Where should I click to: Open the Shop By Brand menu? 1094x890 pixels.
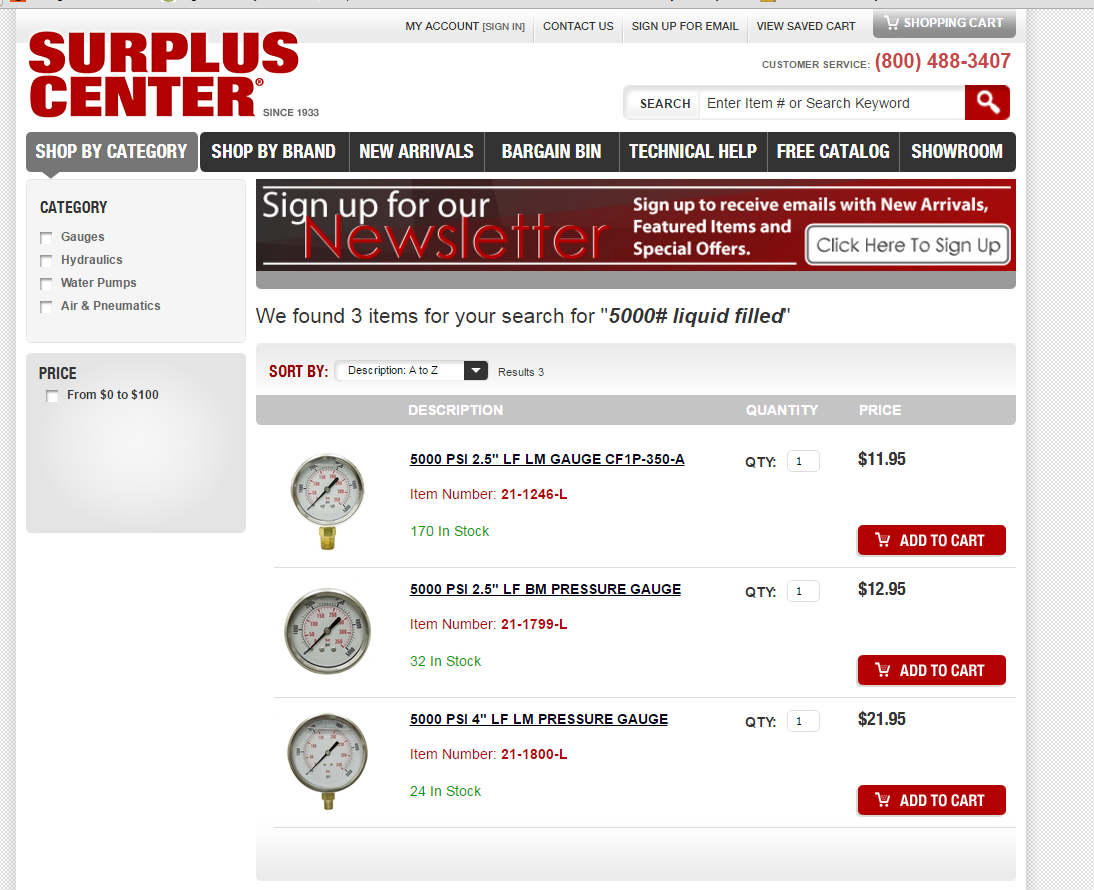[x=274, y=151]
